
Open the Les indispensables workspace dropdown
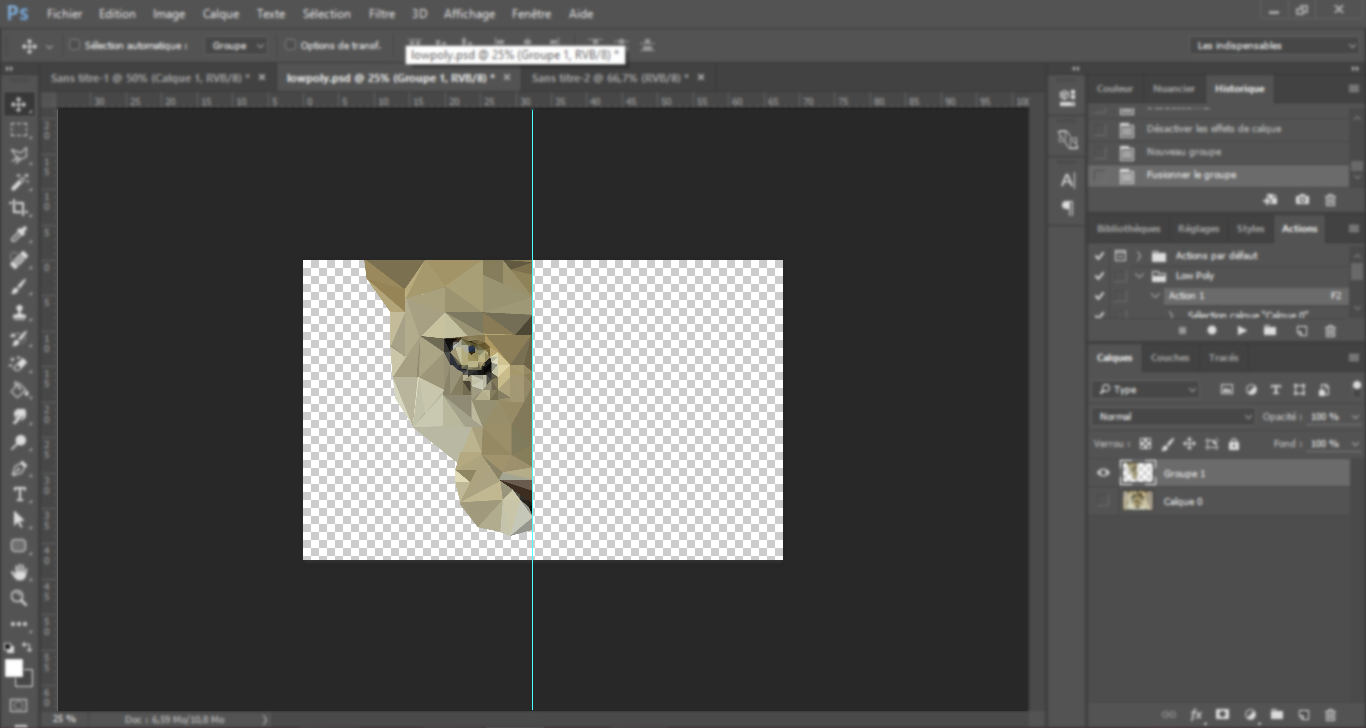1275,46
